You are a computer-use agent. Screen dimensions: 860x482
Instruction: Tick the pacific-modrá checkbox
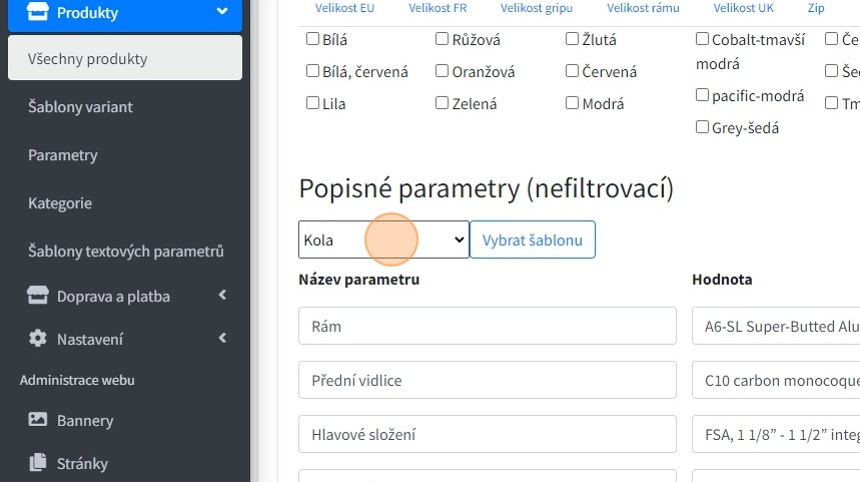point(702,95)
